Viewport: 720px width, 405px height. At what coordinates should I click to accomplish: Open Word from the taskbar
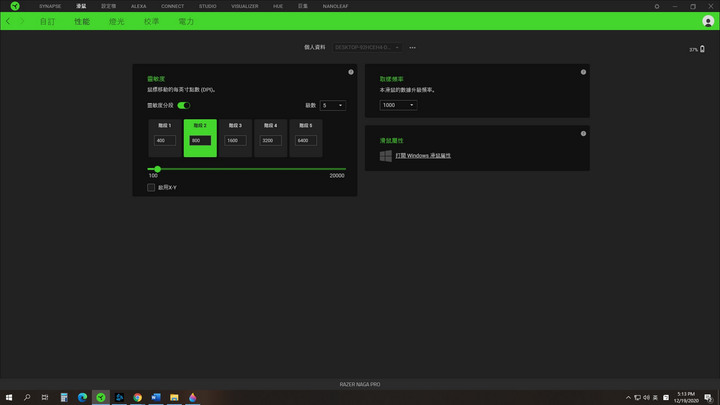click(x=156, y=397)
